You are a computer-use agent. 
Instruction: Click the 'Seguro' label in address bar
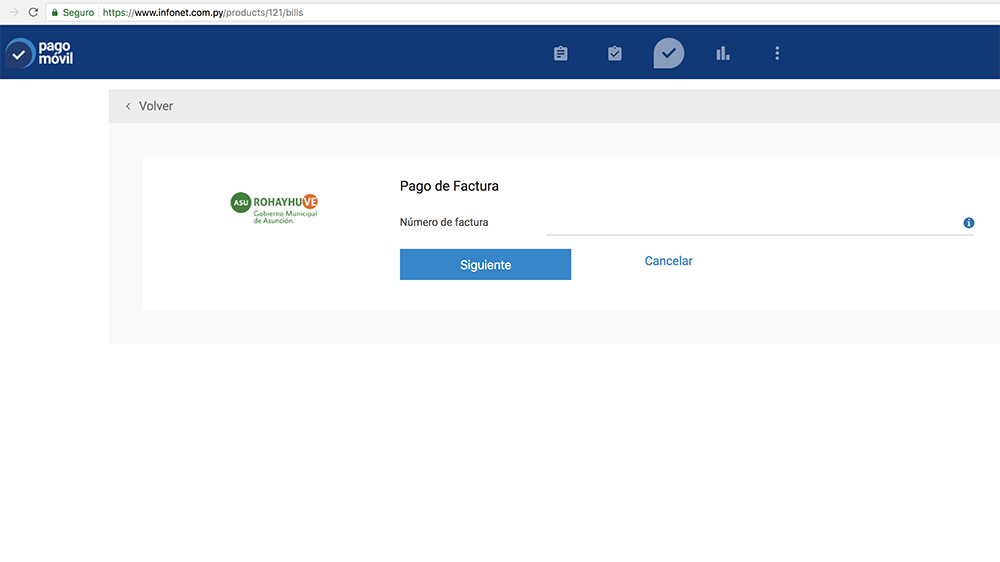click(x=78, y=12)
